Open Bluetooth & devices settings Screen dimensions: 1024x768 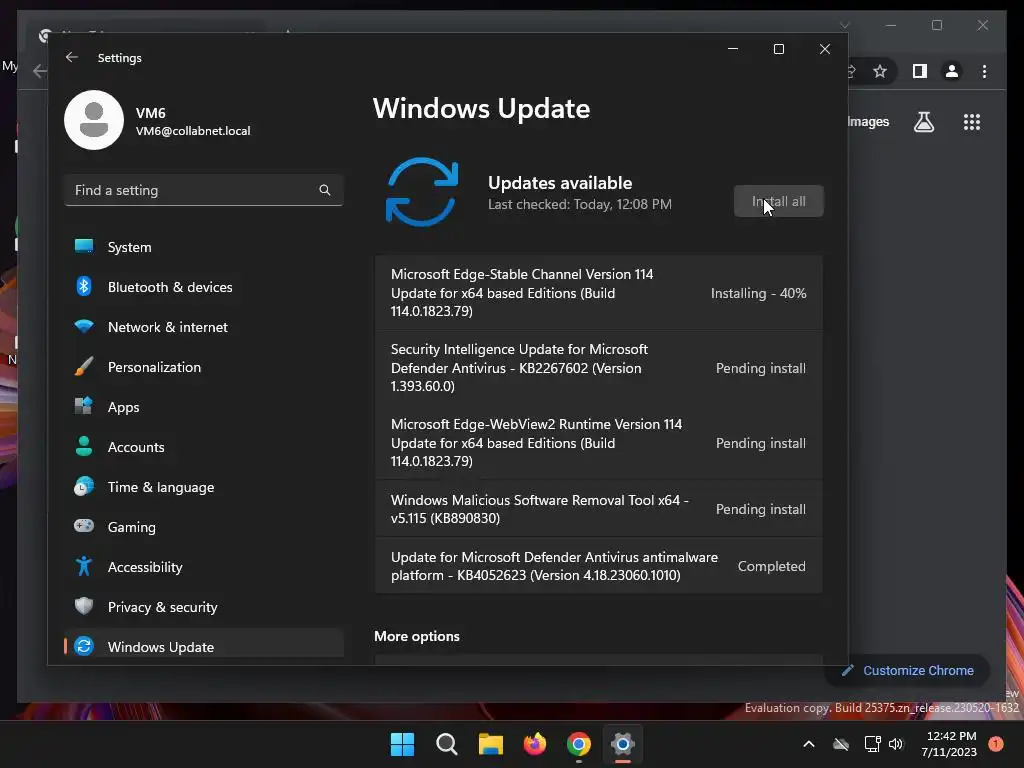(x=204, y=287)
